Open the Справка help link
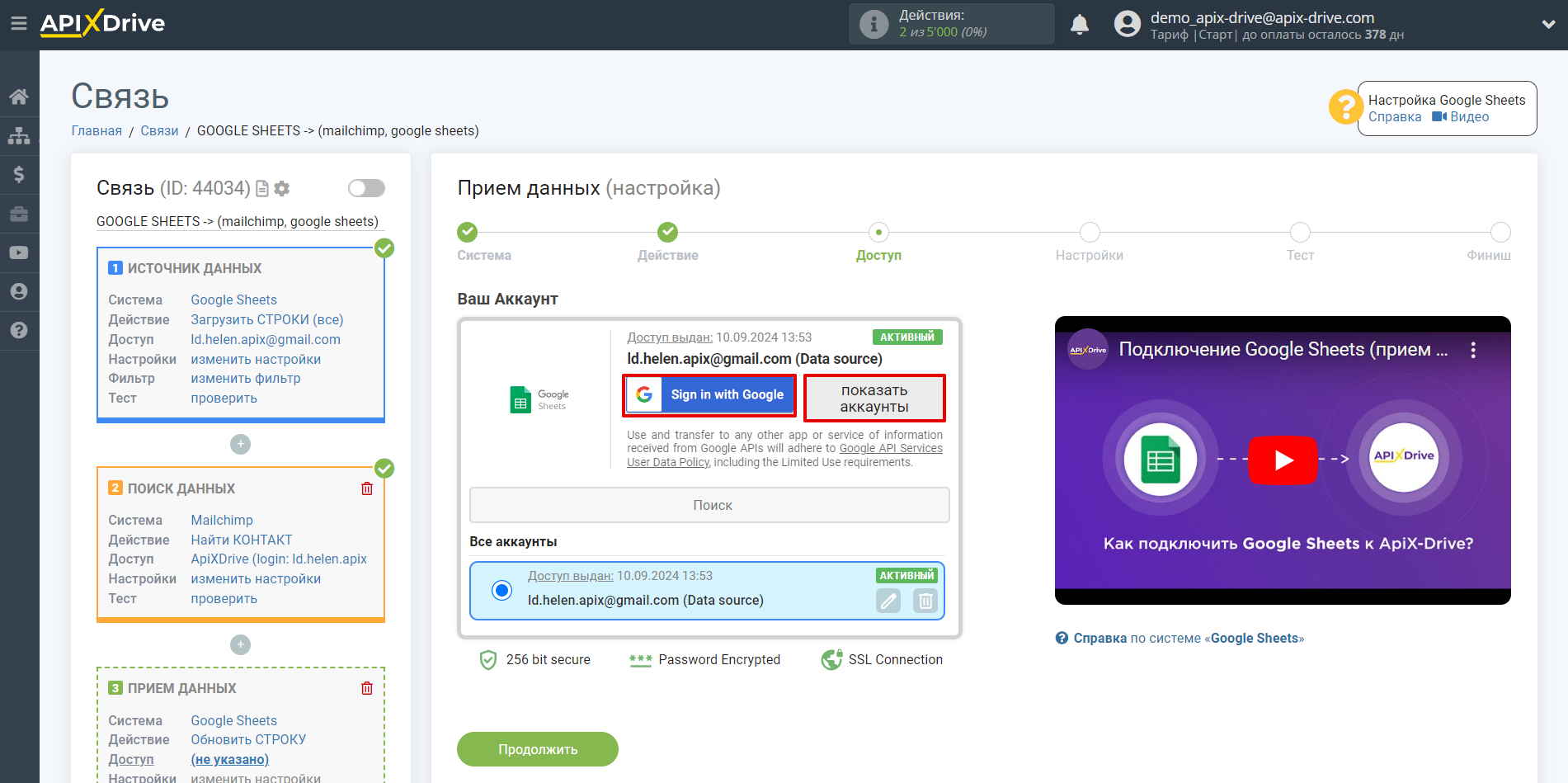The height and width of the screenshot is (783, 1568). [x=1395, y=117]
